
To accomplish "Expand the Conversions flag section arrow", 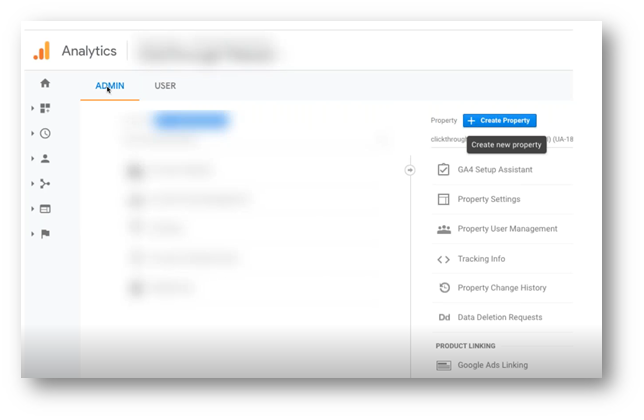I will click(33, 234).
